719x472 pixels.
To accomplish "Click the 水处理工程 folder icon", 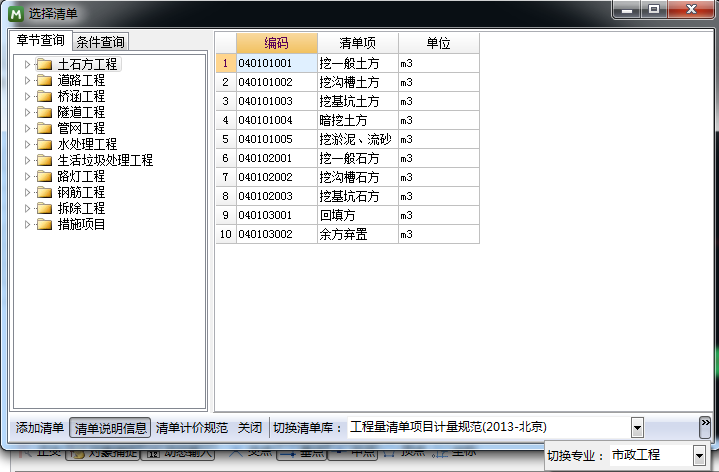I will pos(44,145).
